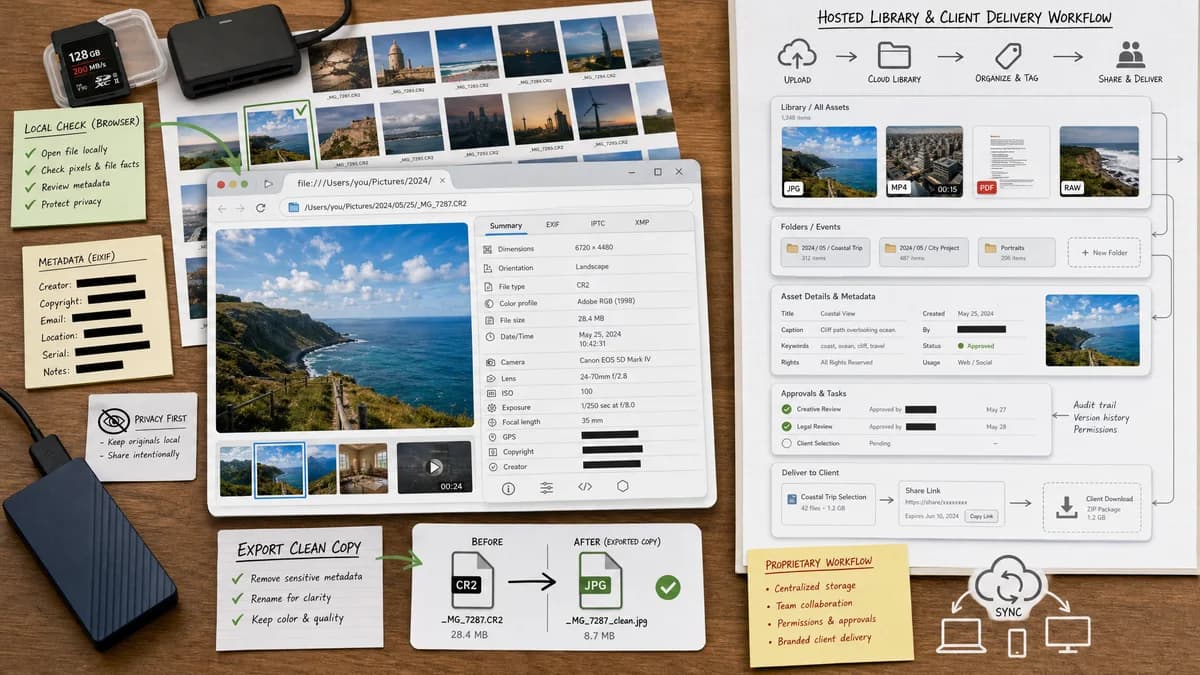
Task: Click the Color profile row icon
Action: pyautogui.click(x=488, y=303)
